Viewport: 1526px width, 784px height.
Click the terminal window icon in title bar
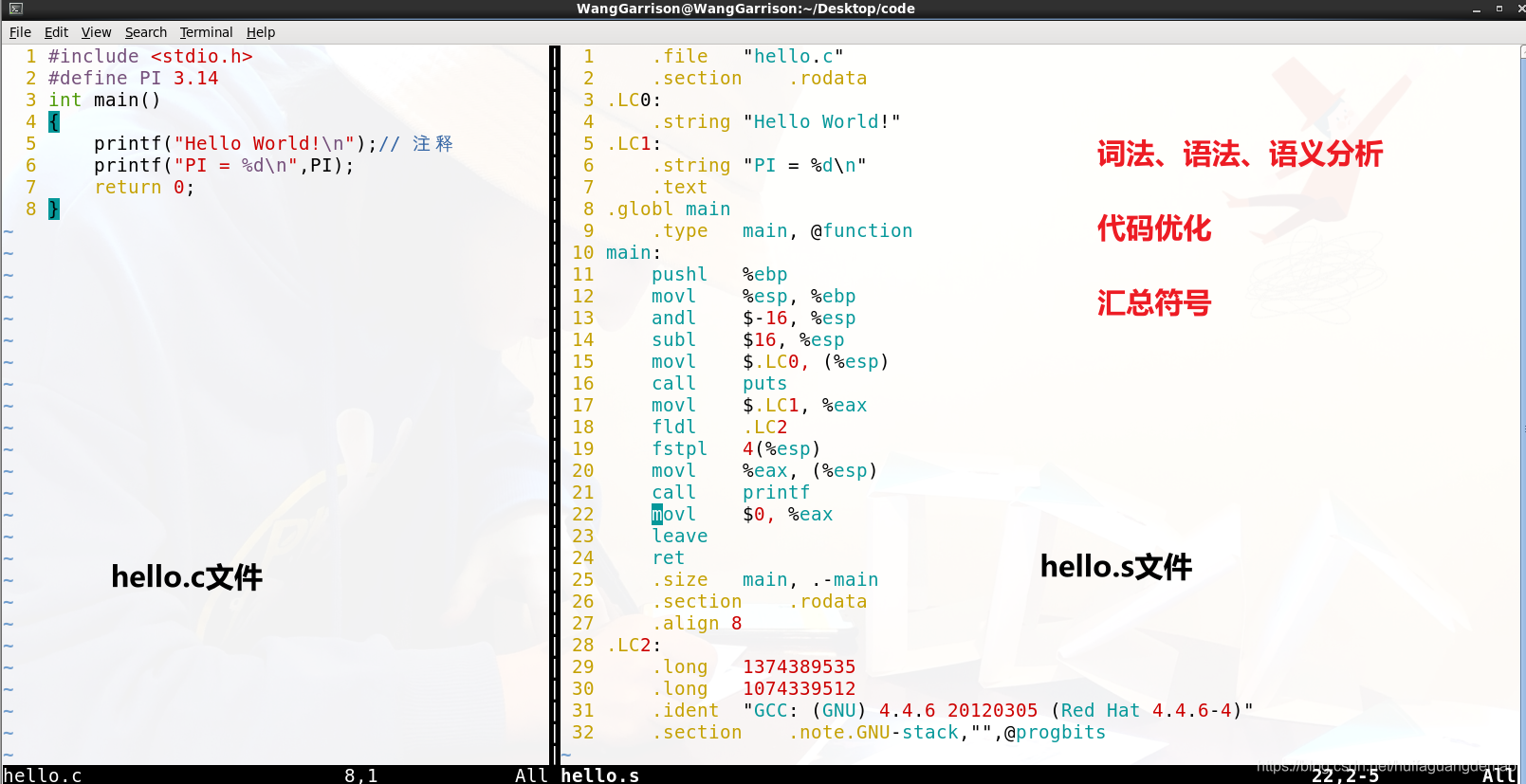[15, 9]
